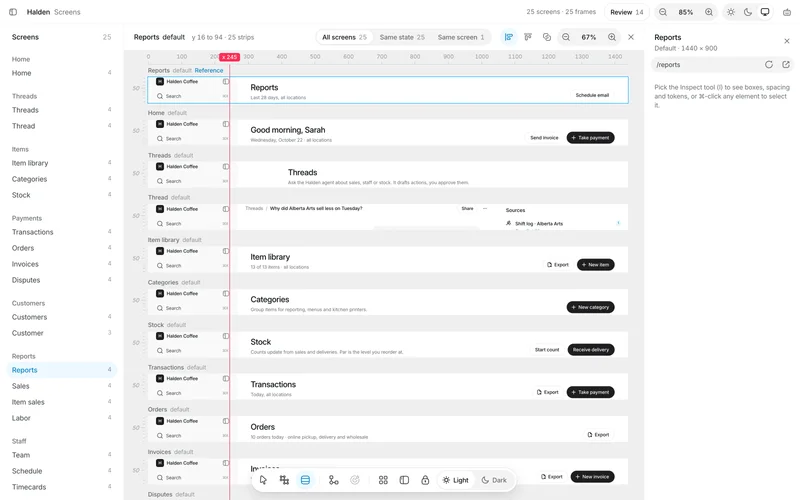Image resolution: width=800 pixels, height=500 pixels.
Task: Open Timecards in the sidebar
Action: (x=61, y=487)
